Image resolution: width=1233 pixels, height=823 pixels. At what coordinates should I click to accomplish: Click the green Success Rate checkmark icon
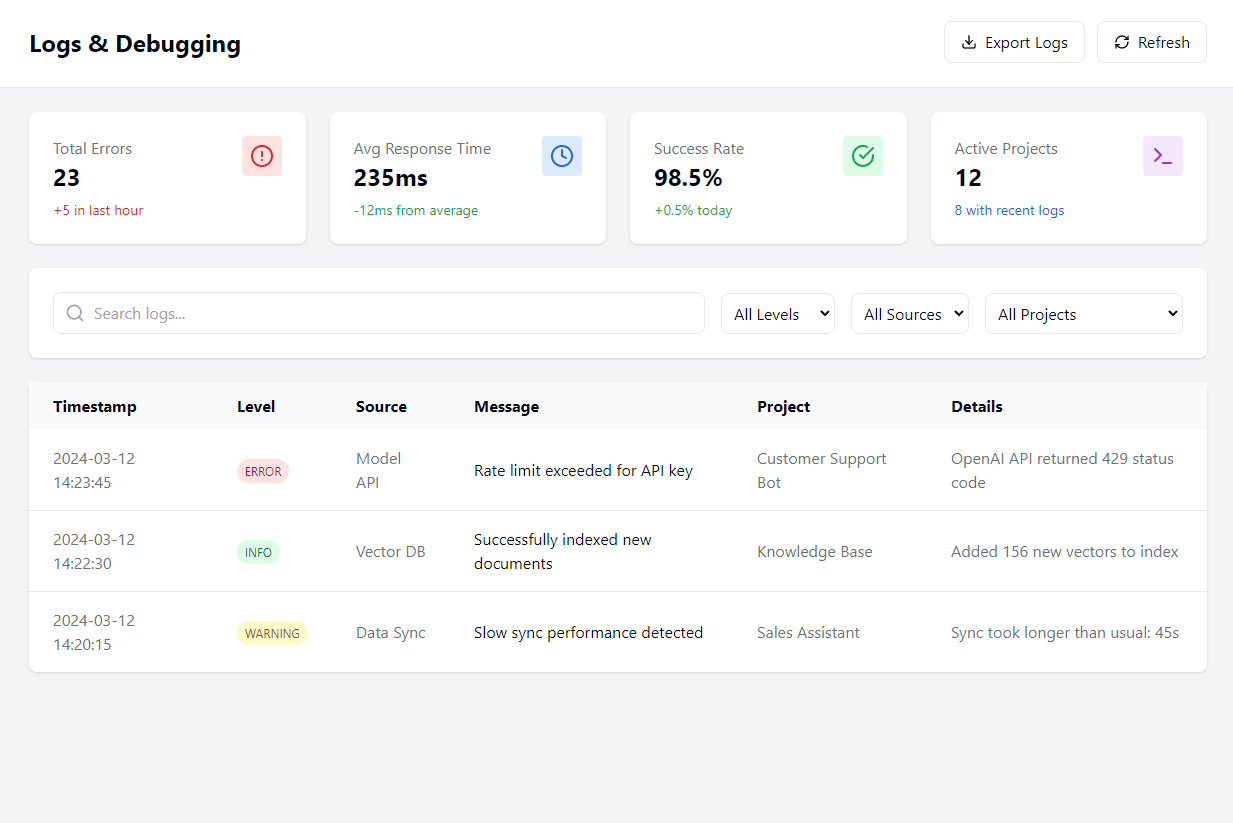pos(862,156)
